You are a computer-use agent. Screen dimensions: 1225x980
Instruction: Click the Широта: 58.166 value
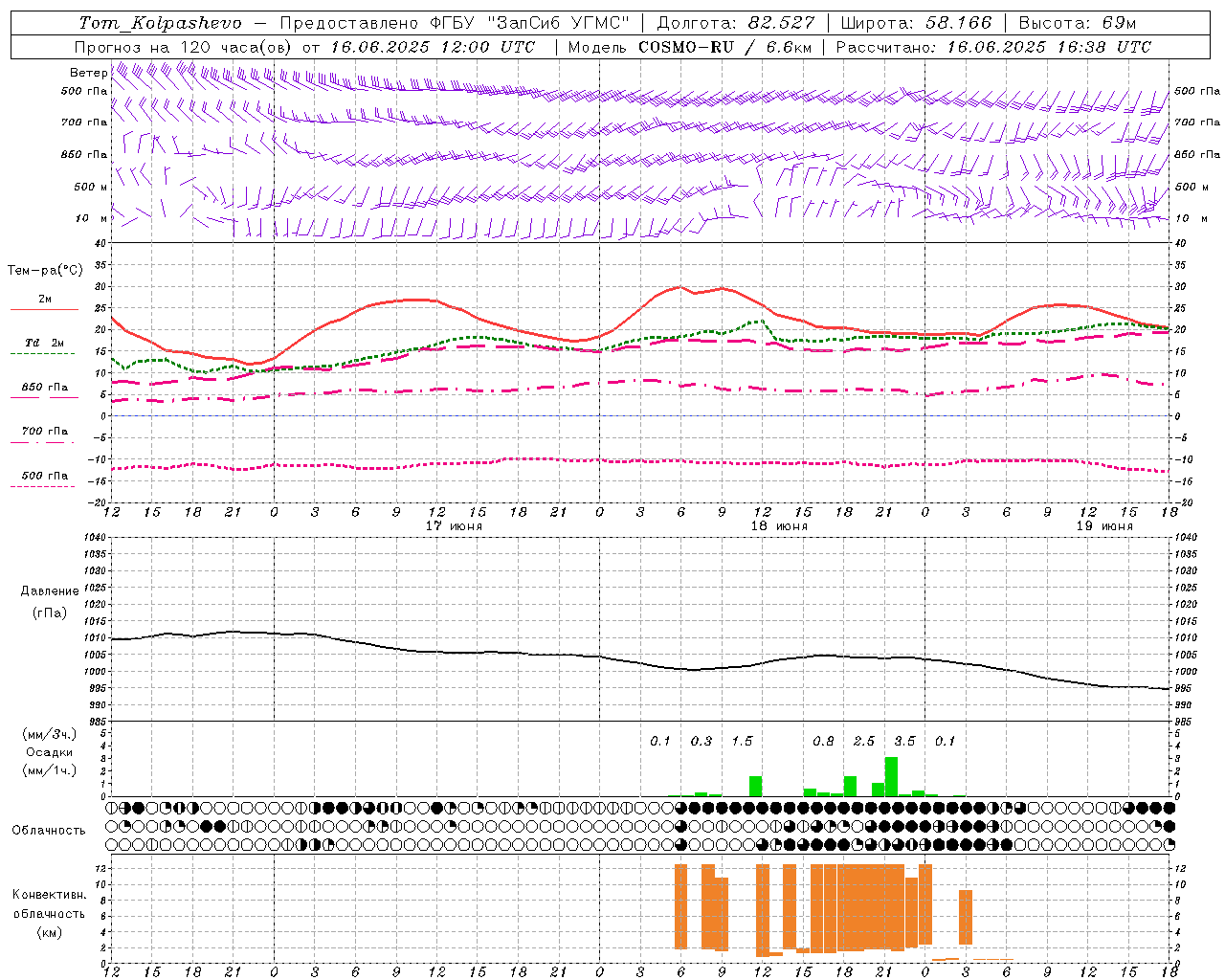pyautogui.click(x=917, y=23)
